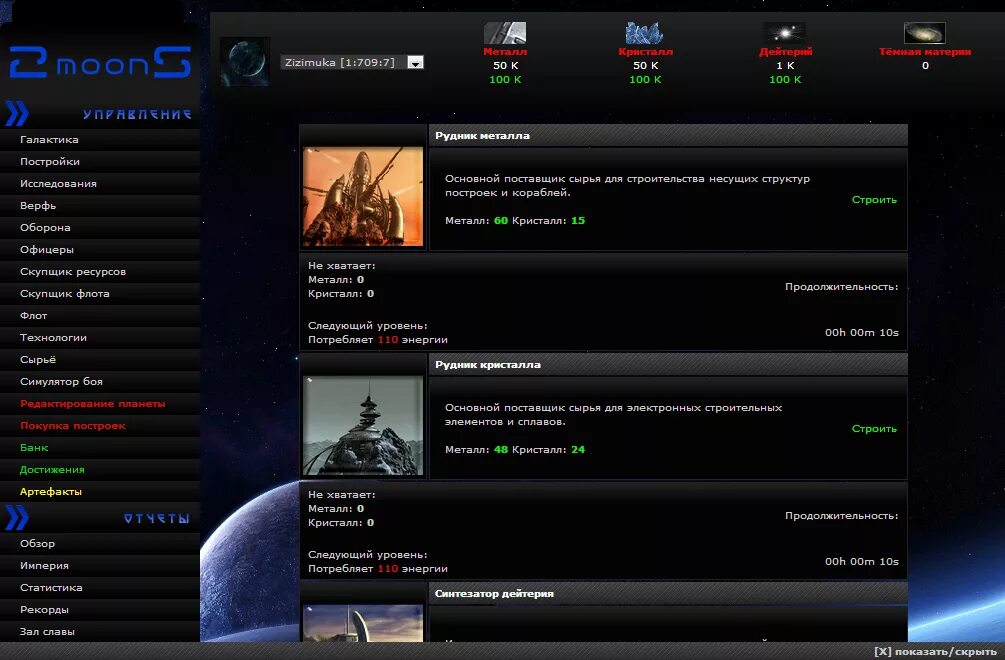Click the Рудник кристалла title

point(488,365)
